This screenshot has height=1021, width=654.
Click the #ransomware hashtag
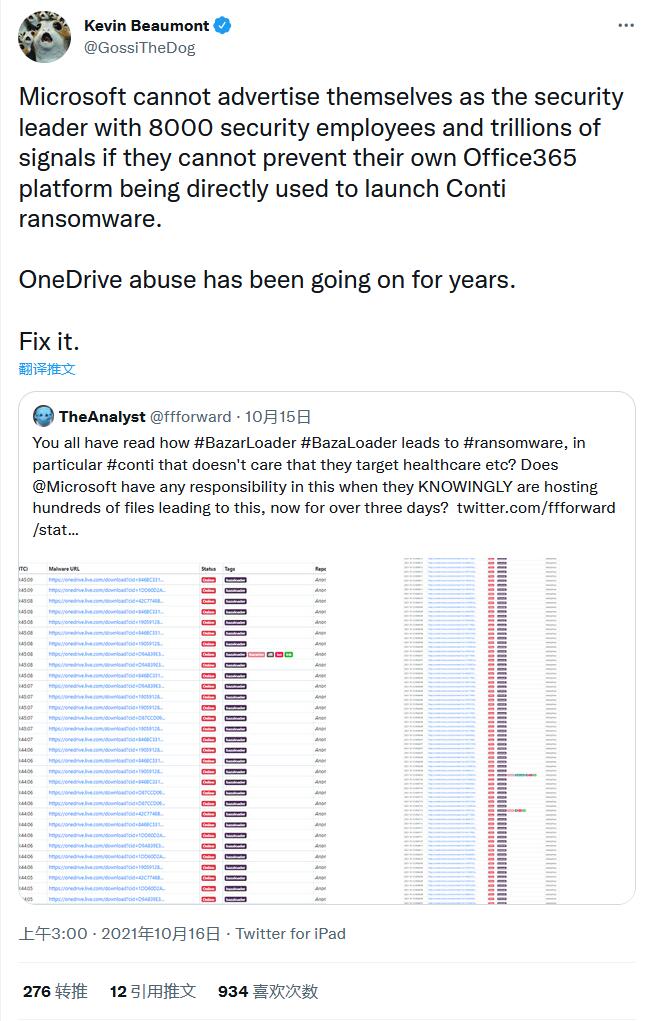[x=518, y=442]
